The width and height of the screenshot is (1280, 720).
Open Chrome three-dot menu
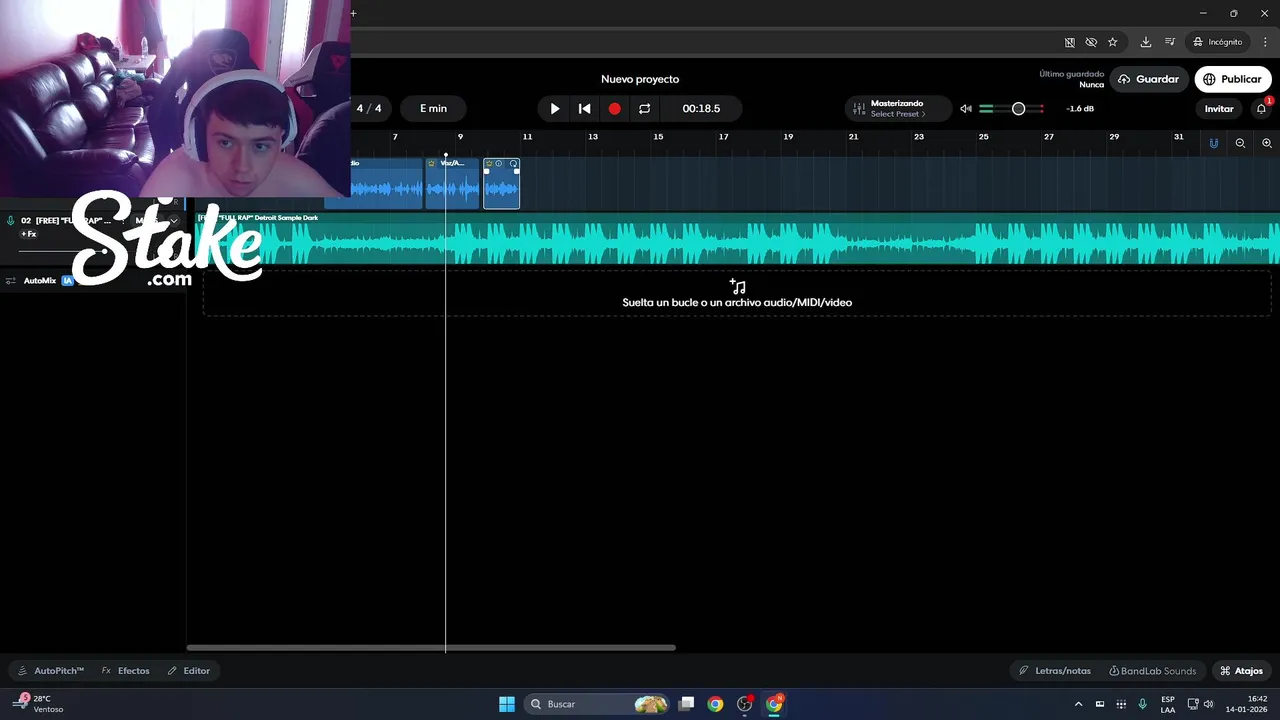1266,42
